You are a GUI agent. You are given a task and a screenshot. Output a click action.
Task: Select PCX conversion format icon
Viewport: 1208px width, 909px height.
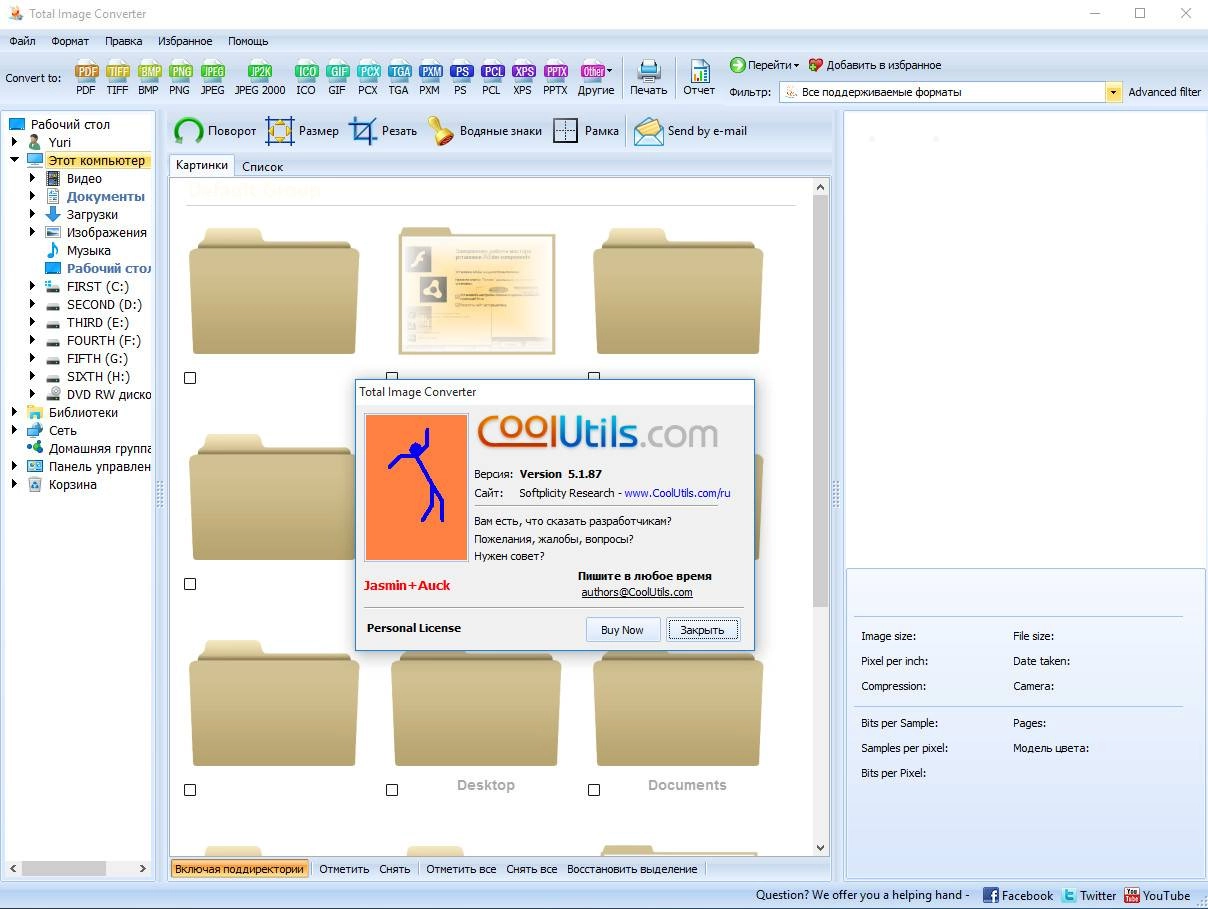368,78
